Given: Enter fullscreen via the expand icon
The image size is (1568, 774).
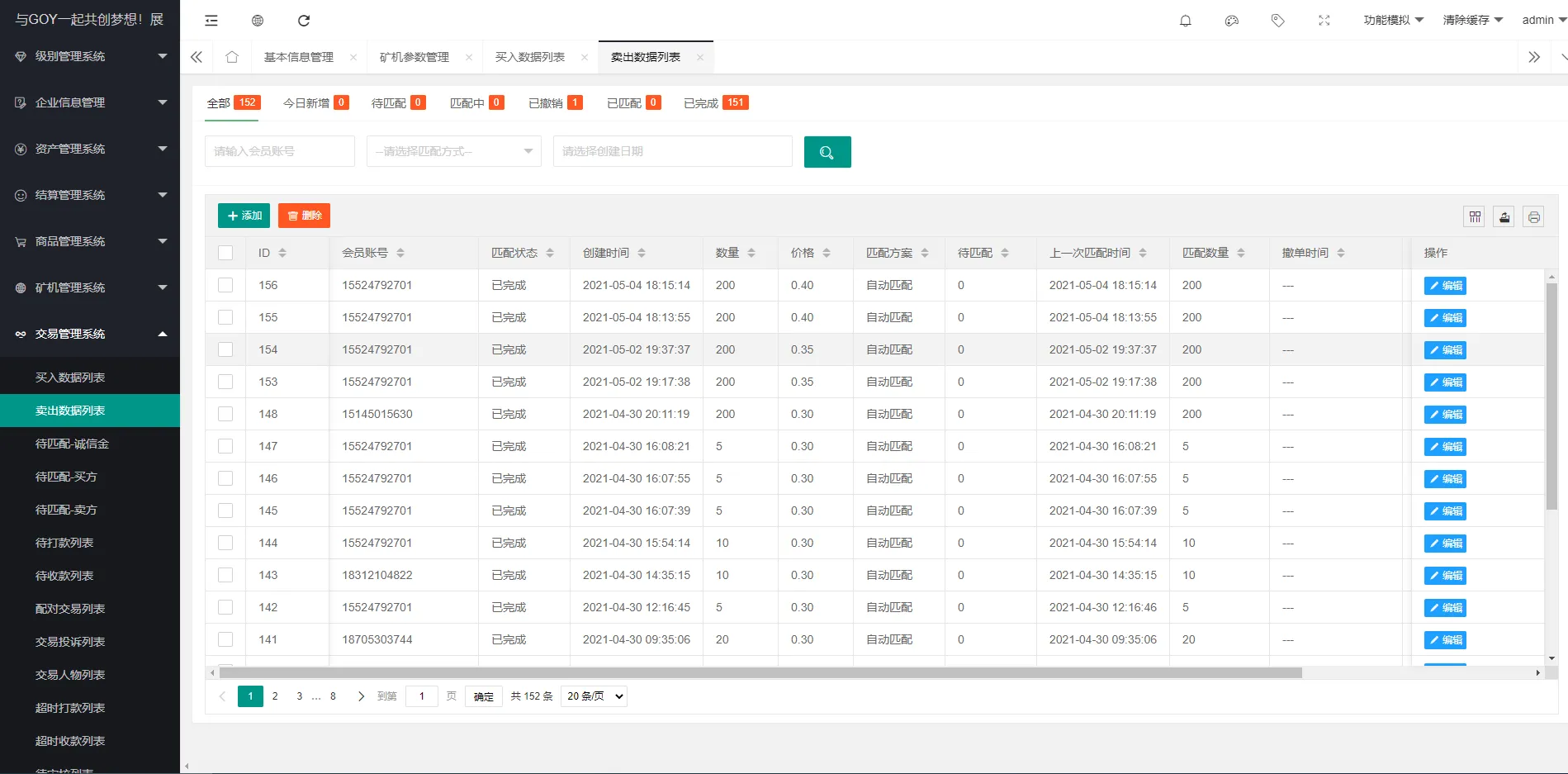Looking at the screenshot, I should click(1324, 20).
